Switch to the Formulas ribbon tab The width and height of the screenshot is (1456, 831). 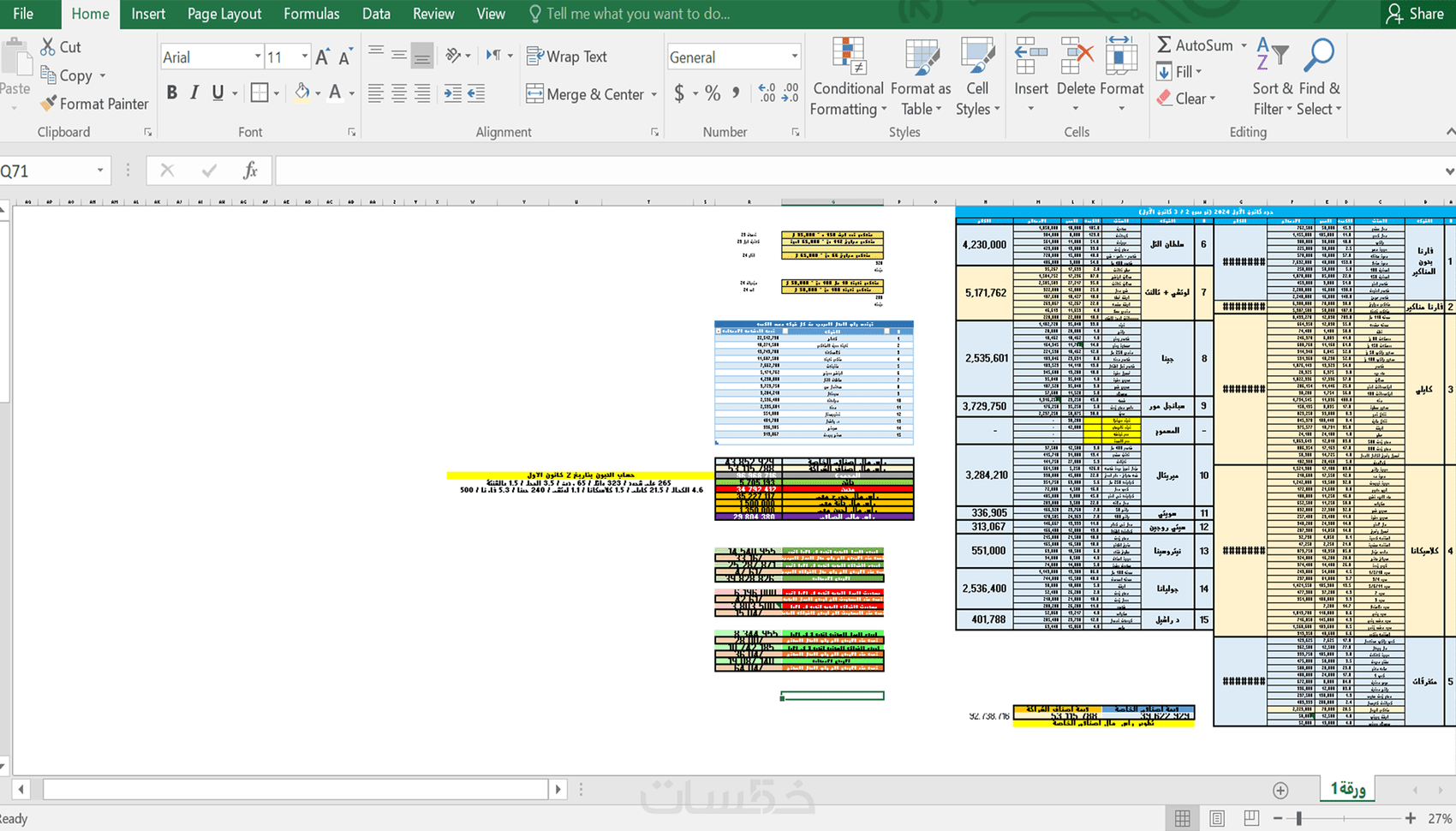click(x=312, y=14)
